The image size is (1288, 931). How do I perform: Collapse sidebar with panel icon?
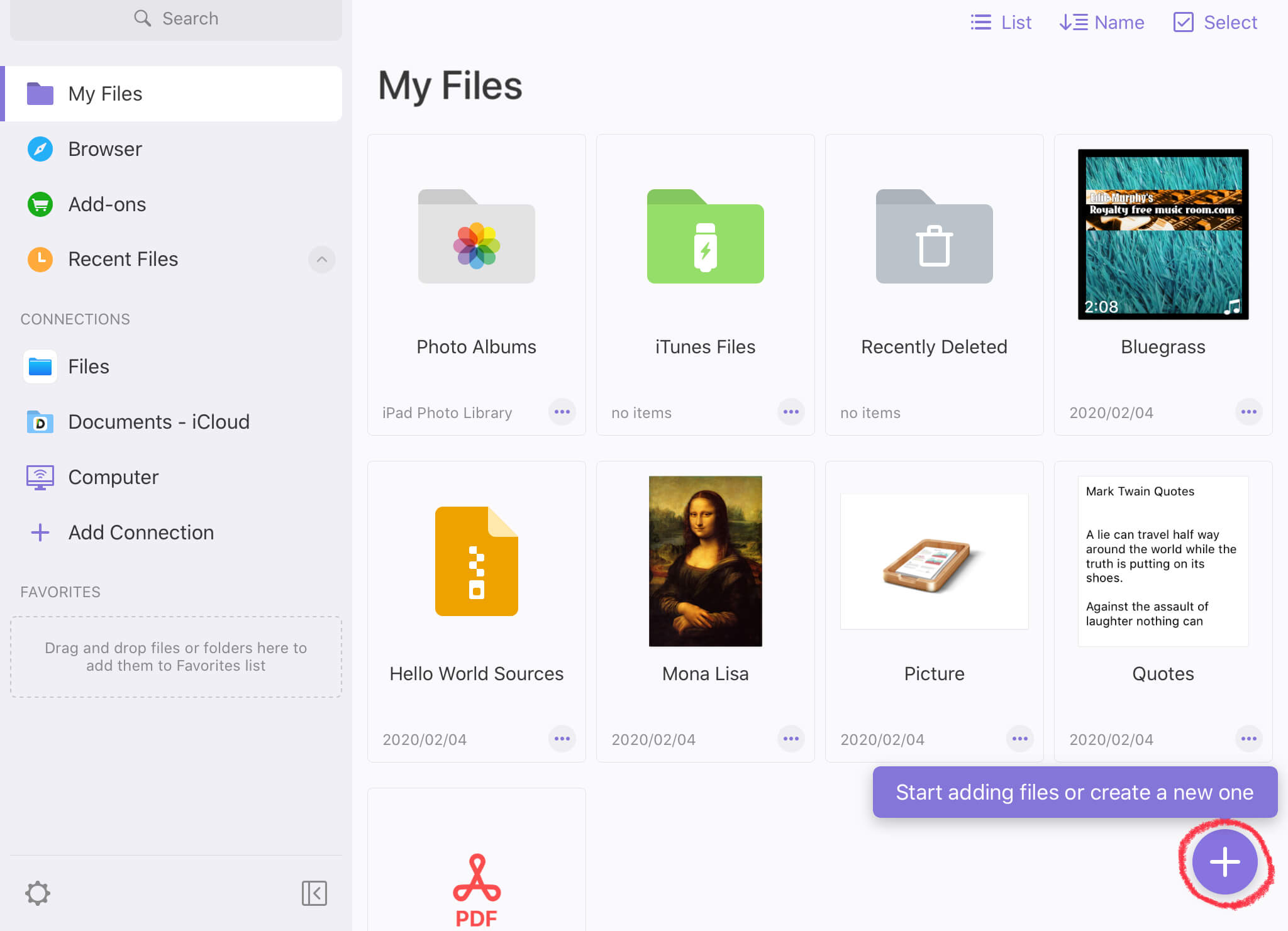coord(314,893)
